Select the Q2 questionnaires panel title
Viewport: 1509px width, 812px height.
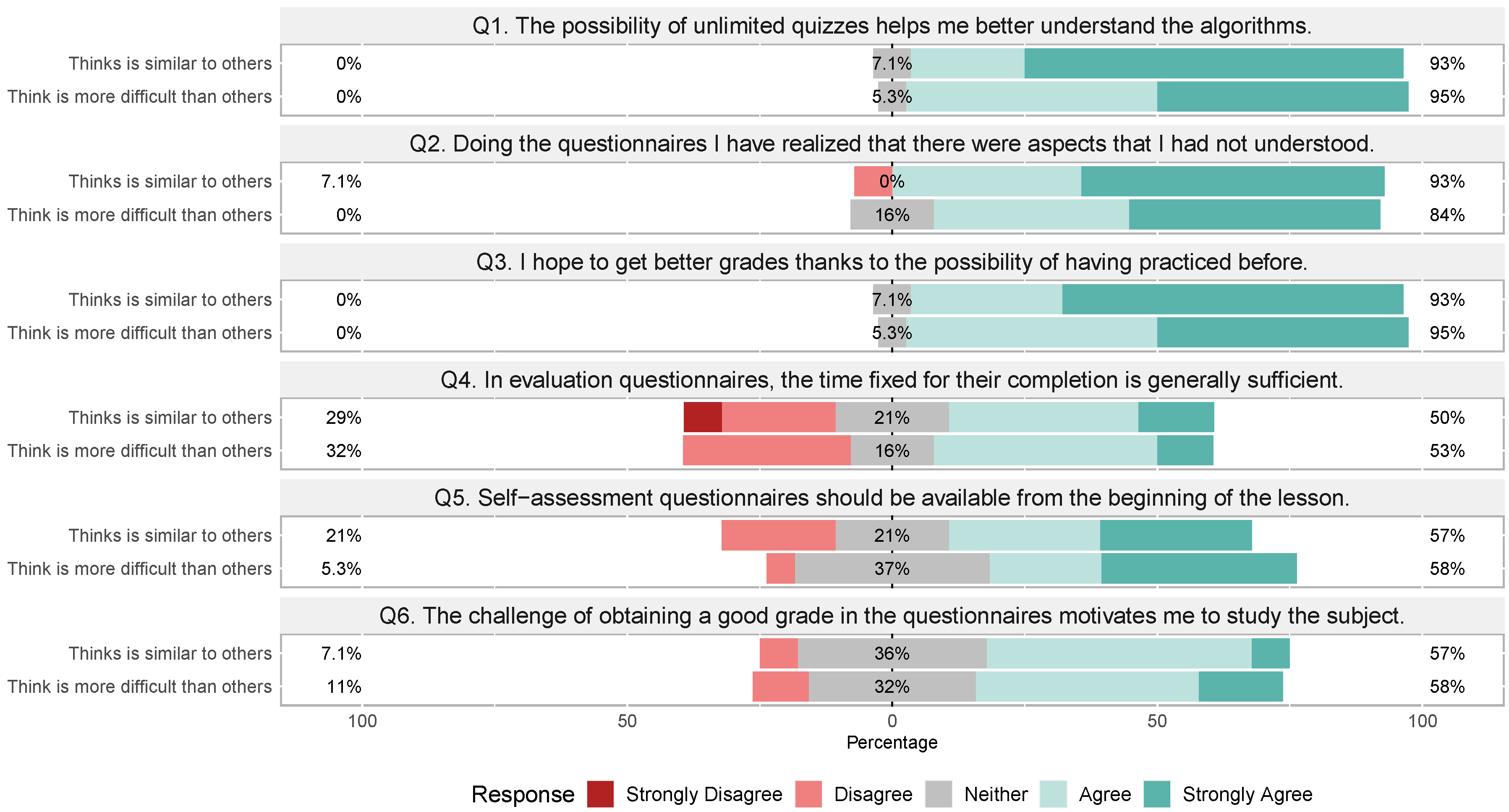(x=892, y=144)
